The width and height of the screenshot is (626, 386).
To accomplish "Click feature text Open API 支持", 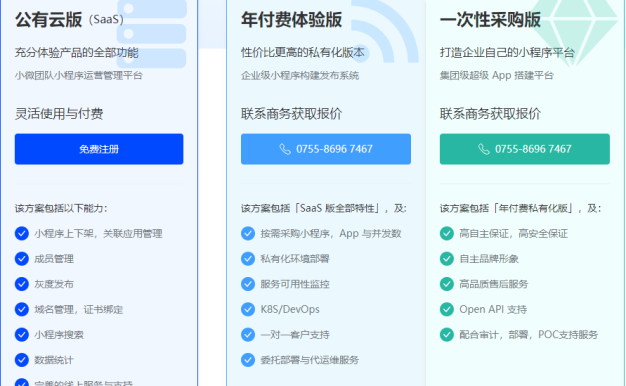I will click(x=493, y=309).
